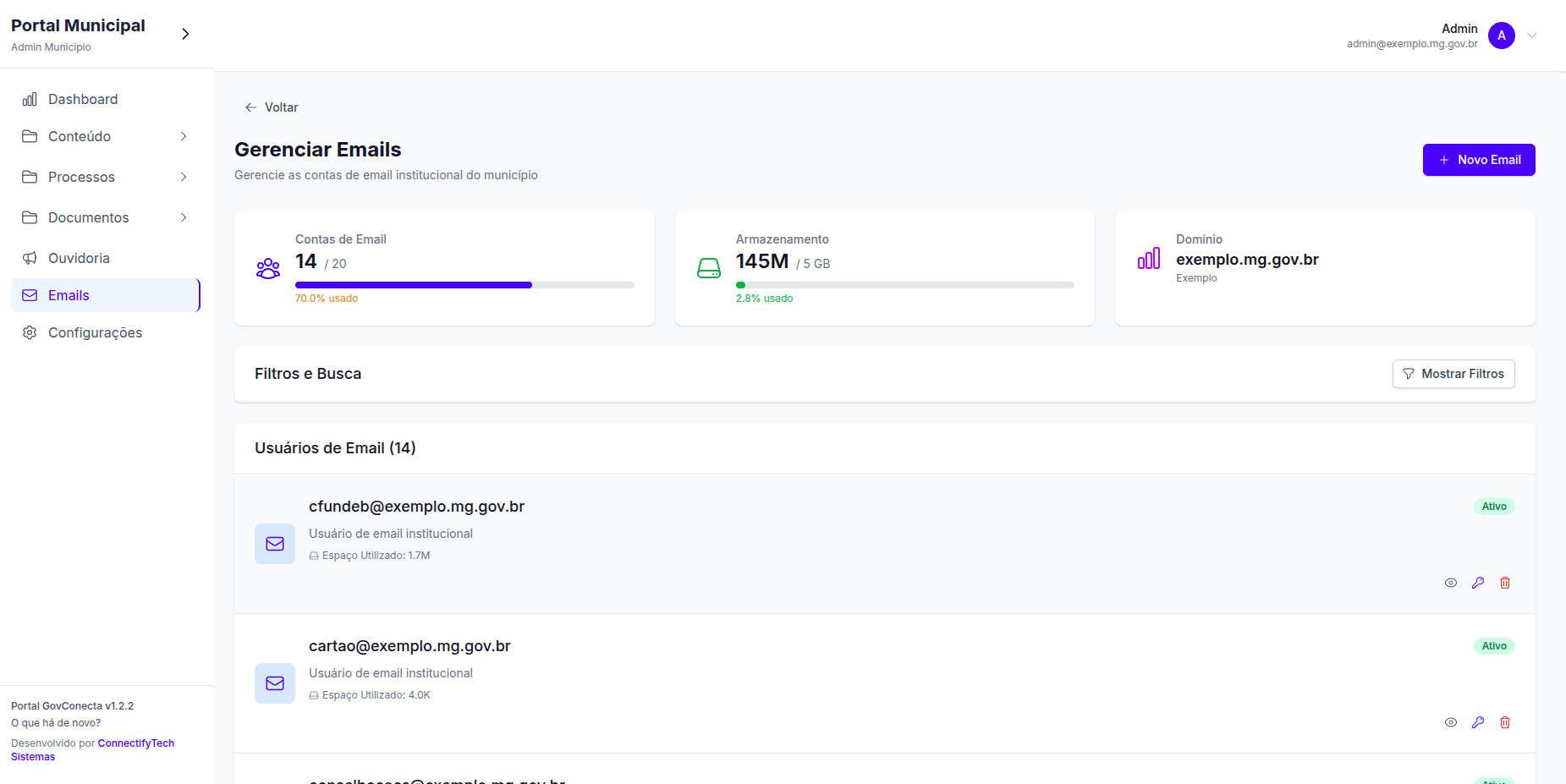Image resolution: width=1566 pixels, height=784 pixels.
Task: Show the filters panel
Action: pos(1453,374)
